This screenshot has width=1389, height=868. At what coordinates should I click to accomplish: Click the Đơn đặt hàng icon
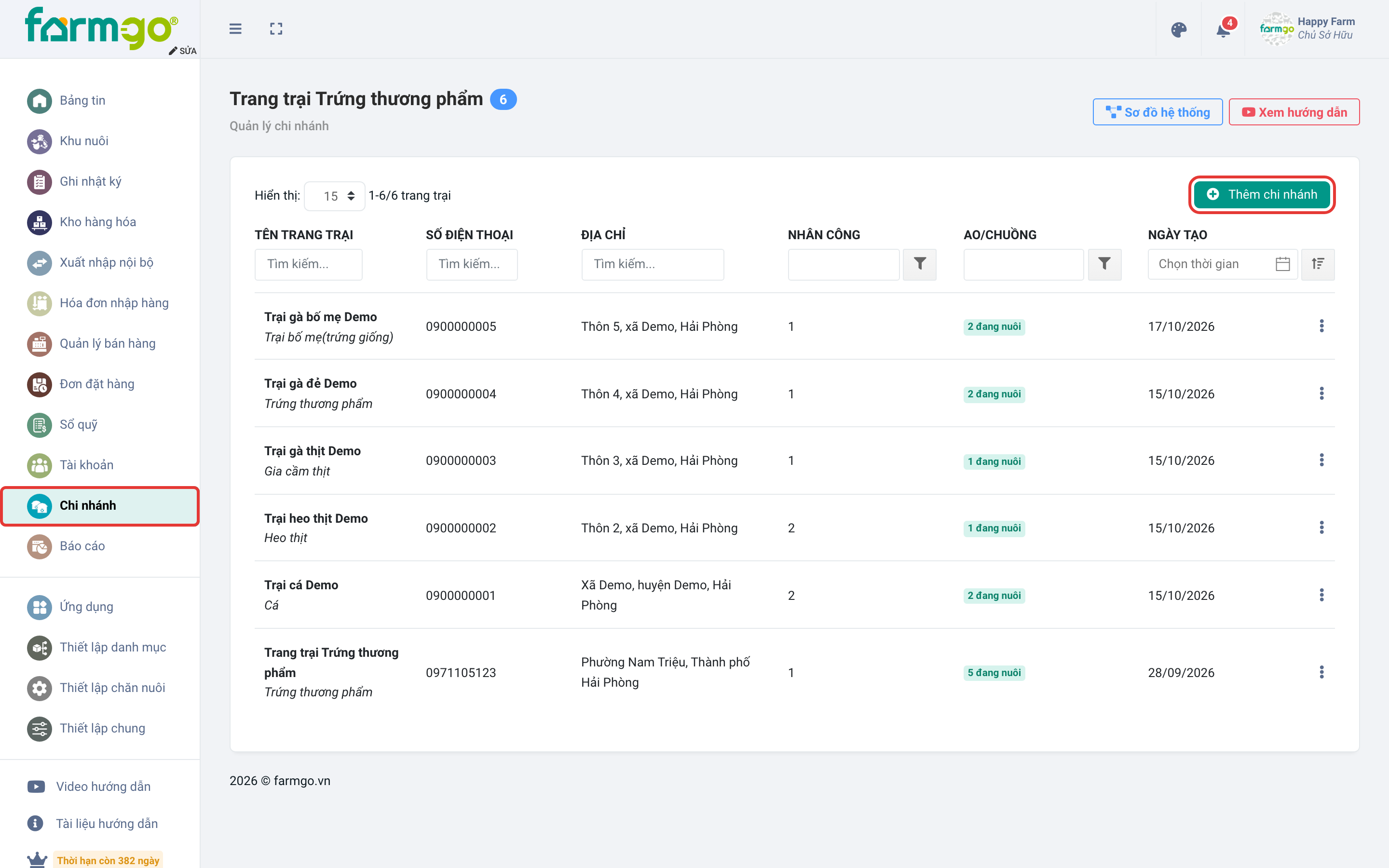[39, 384]
